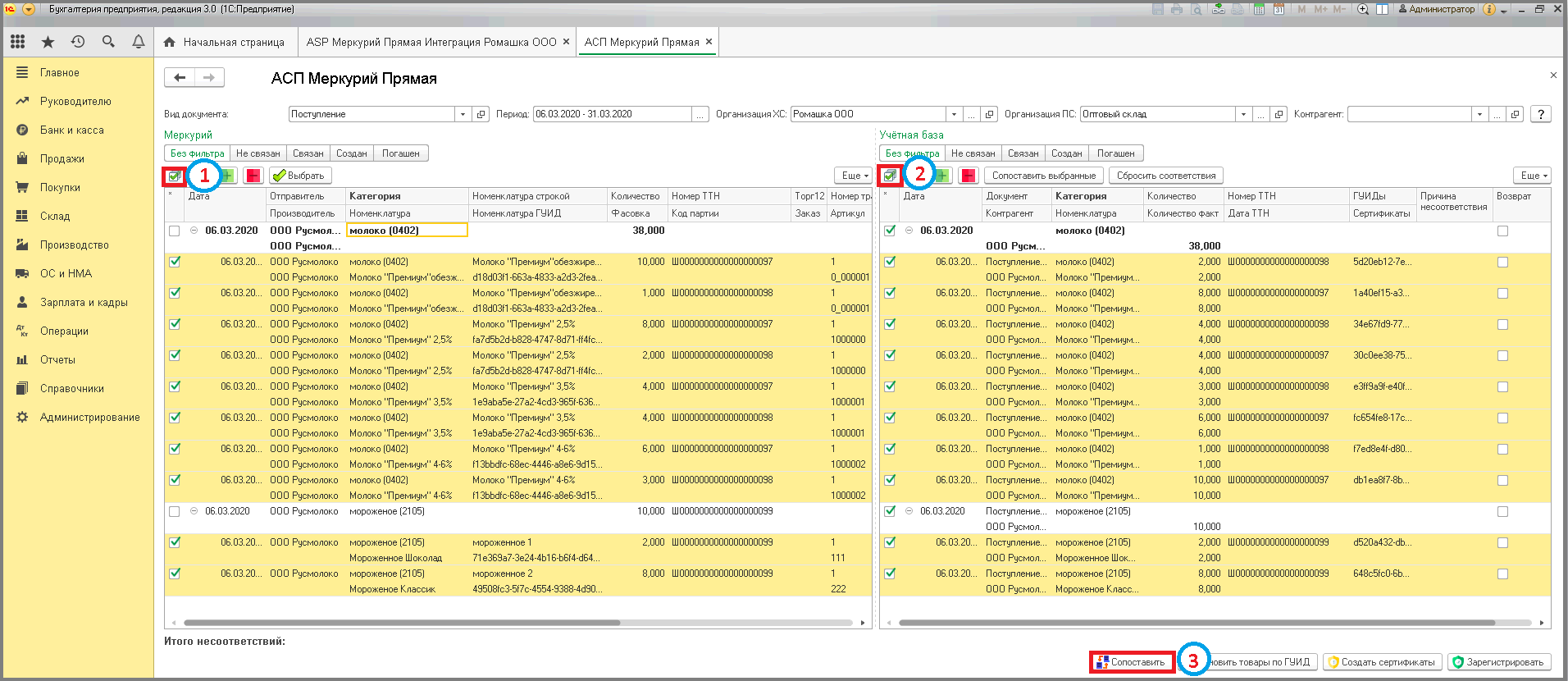
Task: Open notifications bell icon
Action: tap(139, 42)
